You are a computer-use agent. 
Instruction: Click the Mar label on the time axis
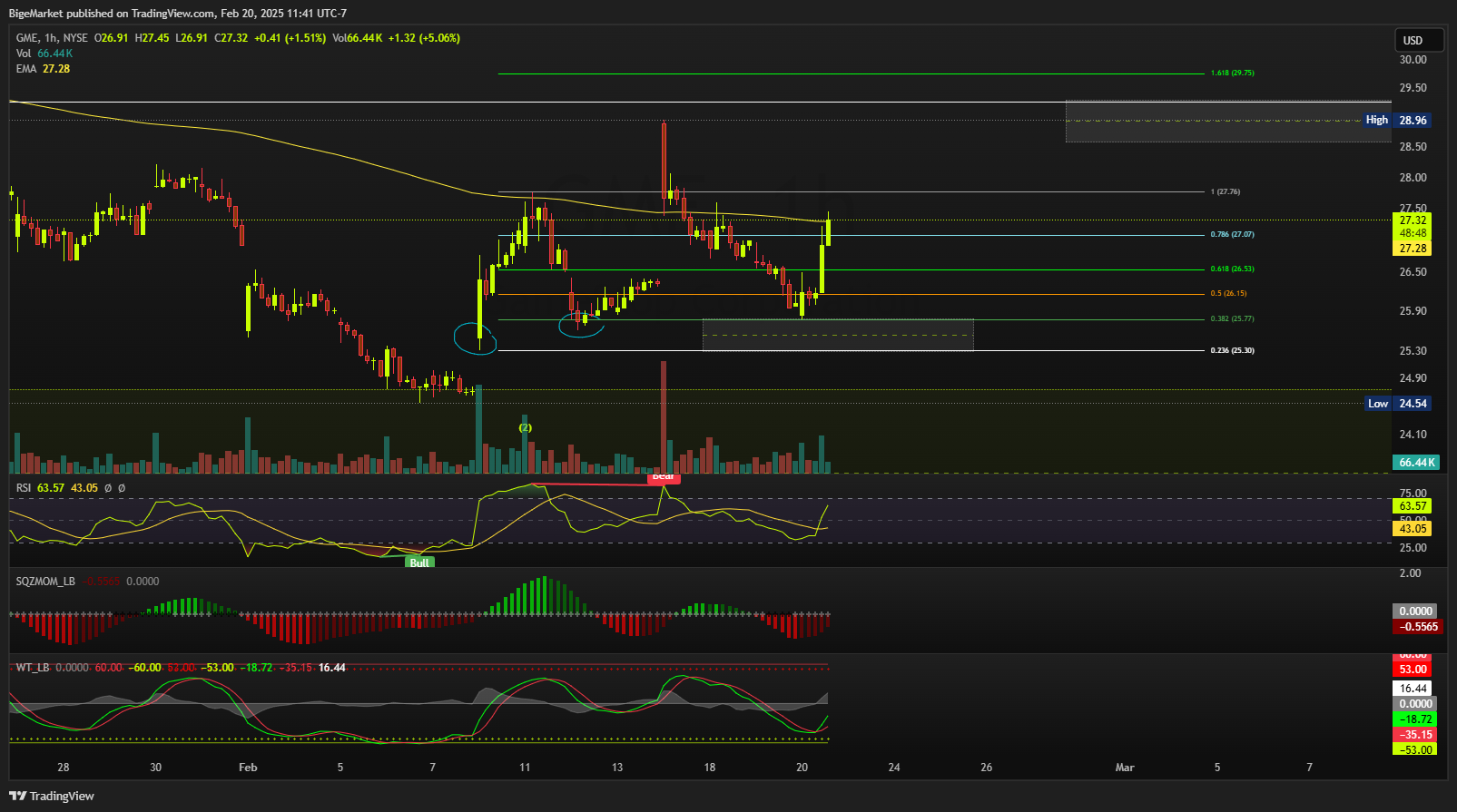tap(1125, 768)
